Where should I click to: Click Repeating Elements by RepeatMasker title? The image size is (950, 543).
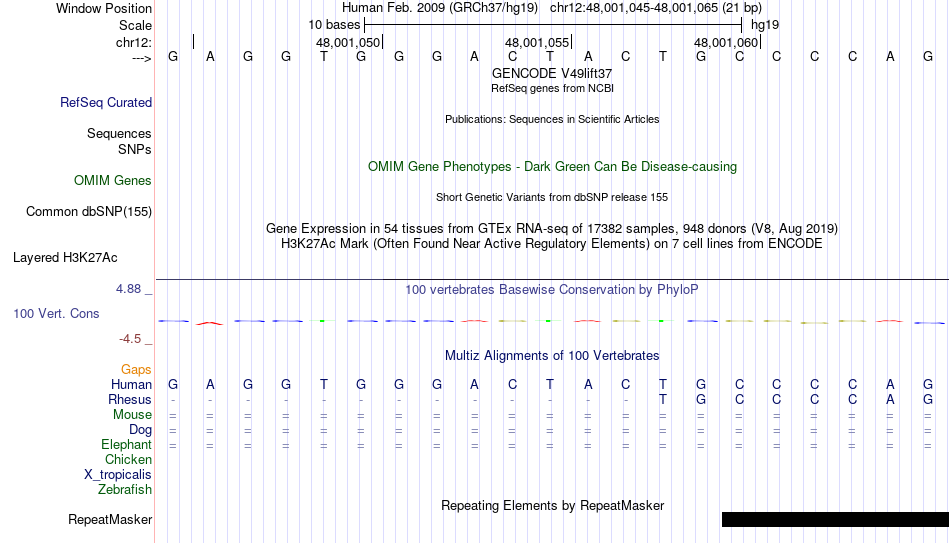pyautogui.click(x=553, y=505)
